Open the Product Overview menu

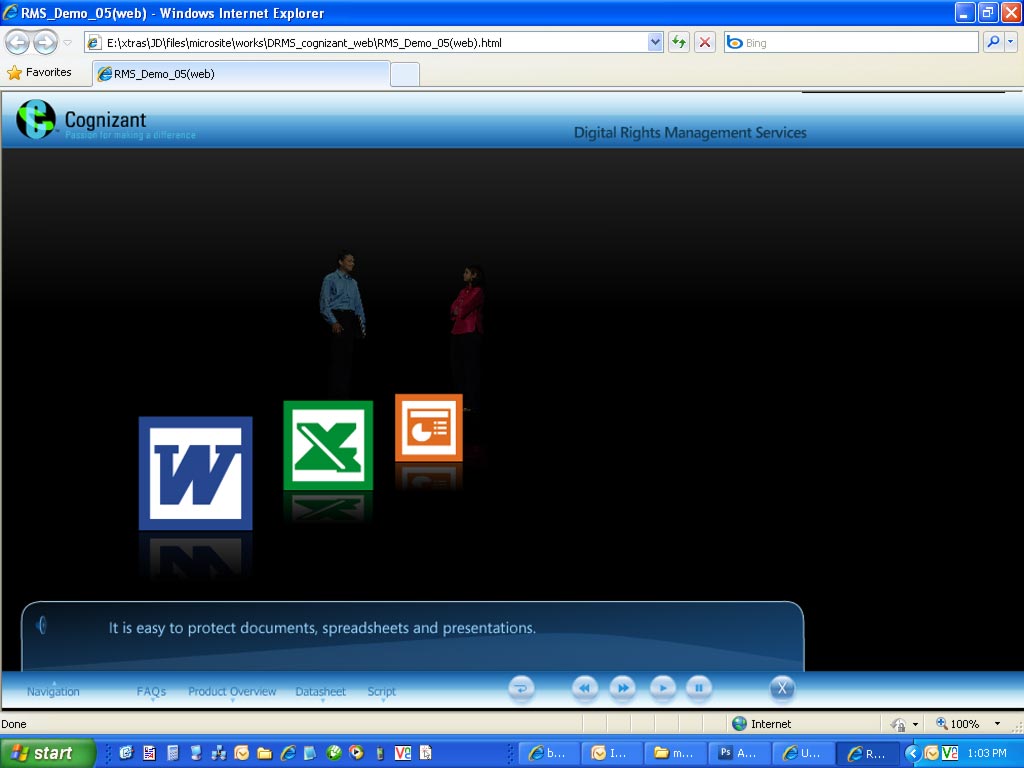point(232,691)
